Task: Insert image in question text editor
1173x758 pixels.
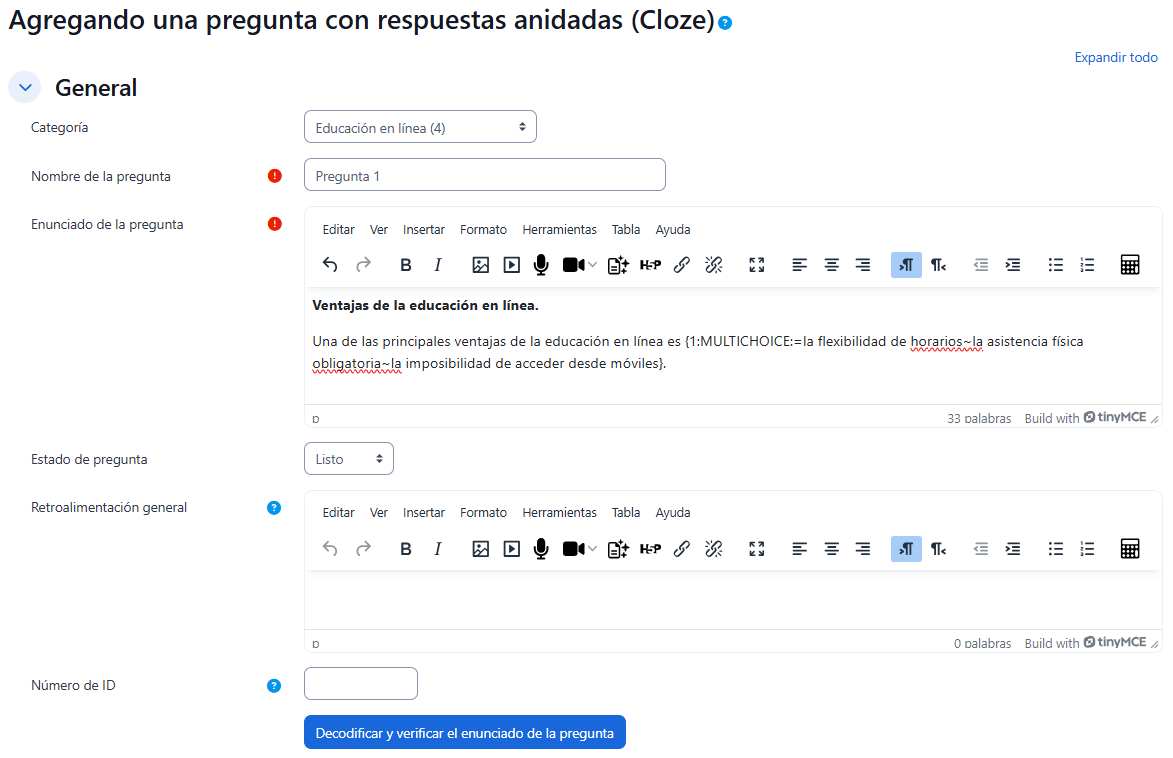Action: [481, 265]
